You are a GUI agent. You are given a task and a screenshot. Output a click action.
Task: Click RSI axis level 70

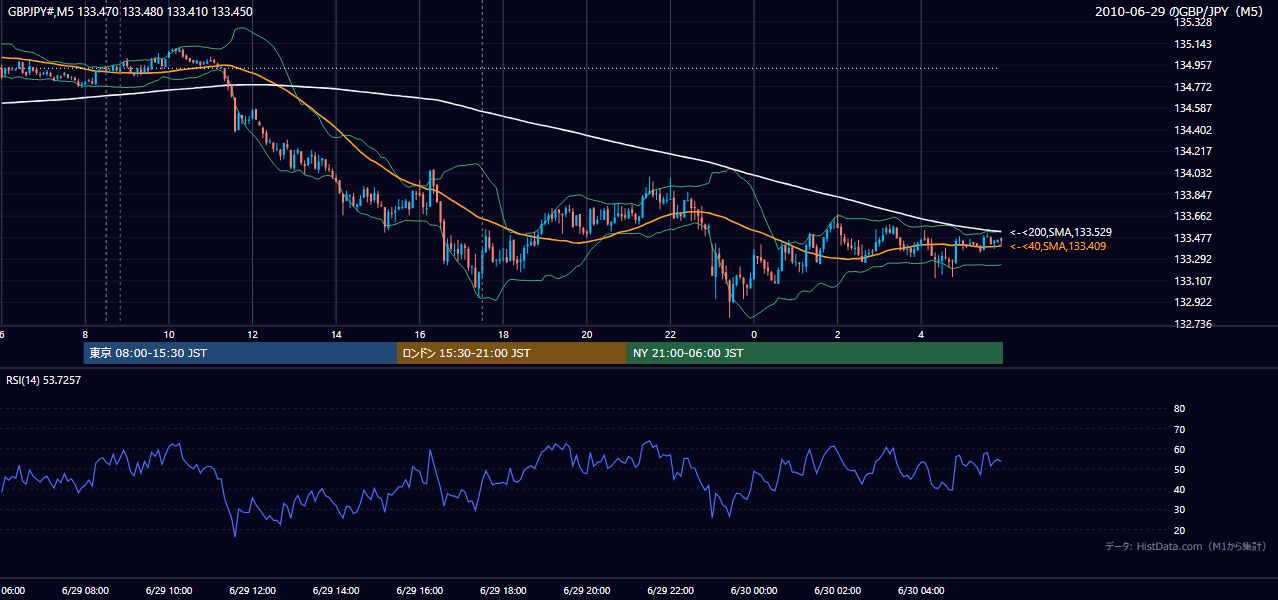click(x=1179, y=429)
